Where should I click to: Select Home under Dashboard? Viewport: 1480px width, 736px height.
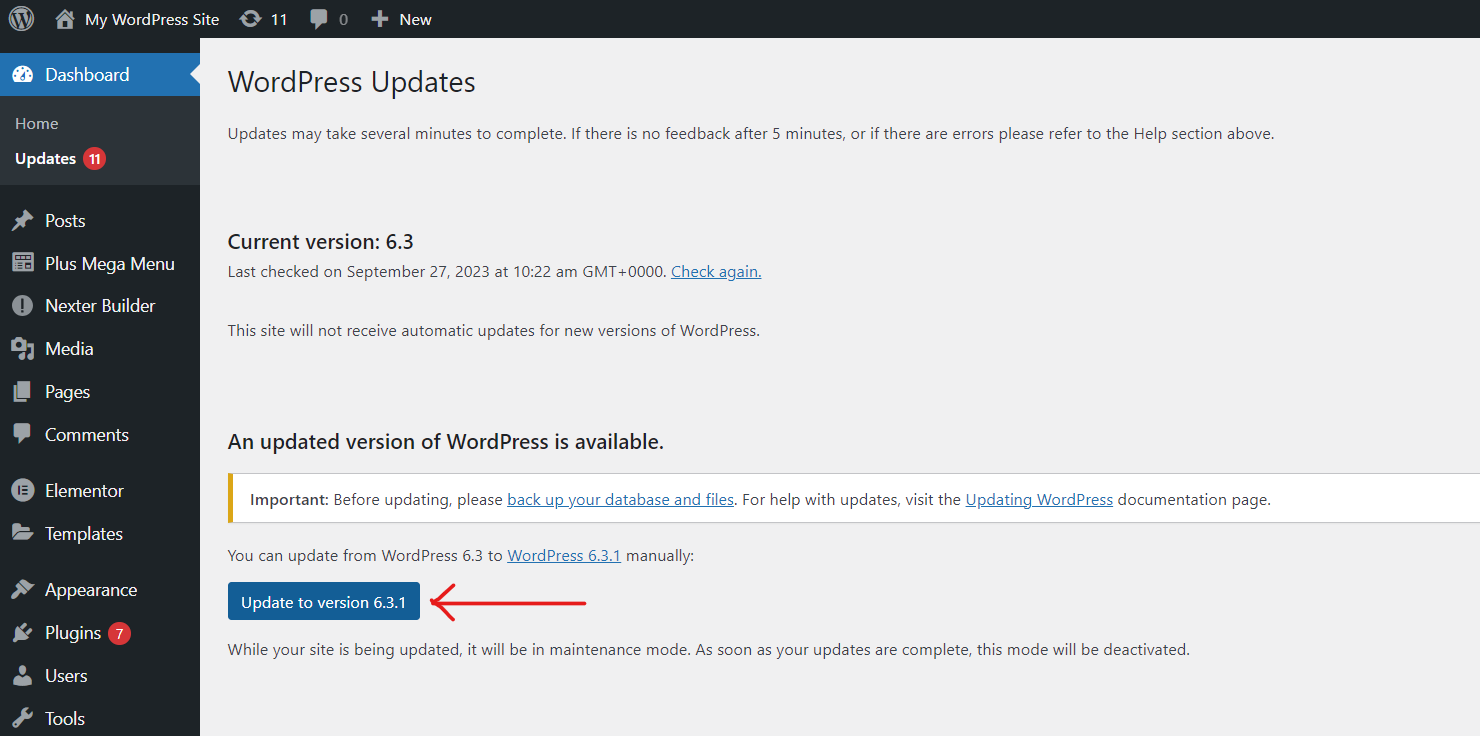pyautogui.click(x=36, y=123)
